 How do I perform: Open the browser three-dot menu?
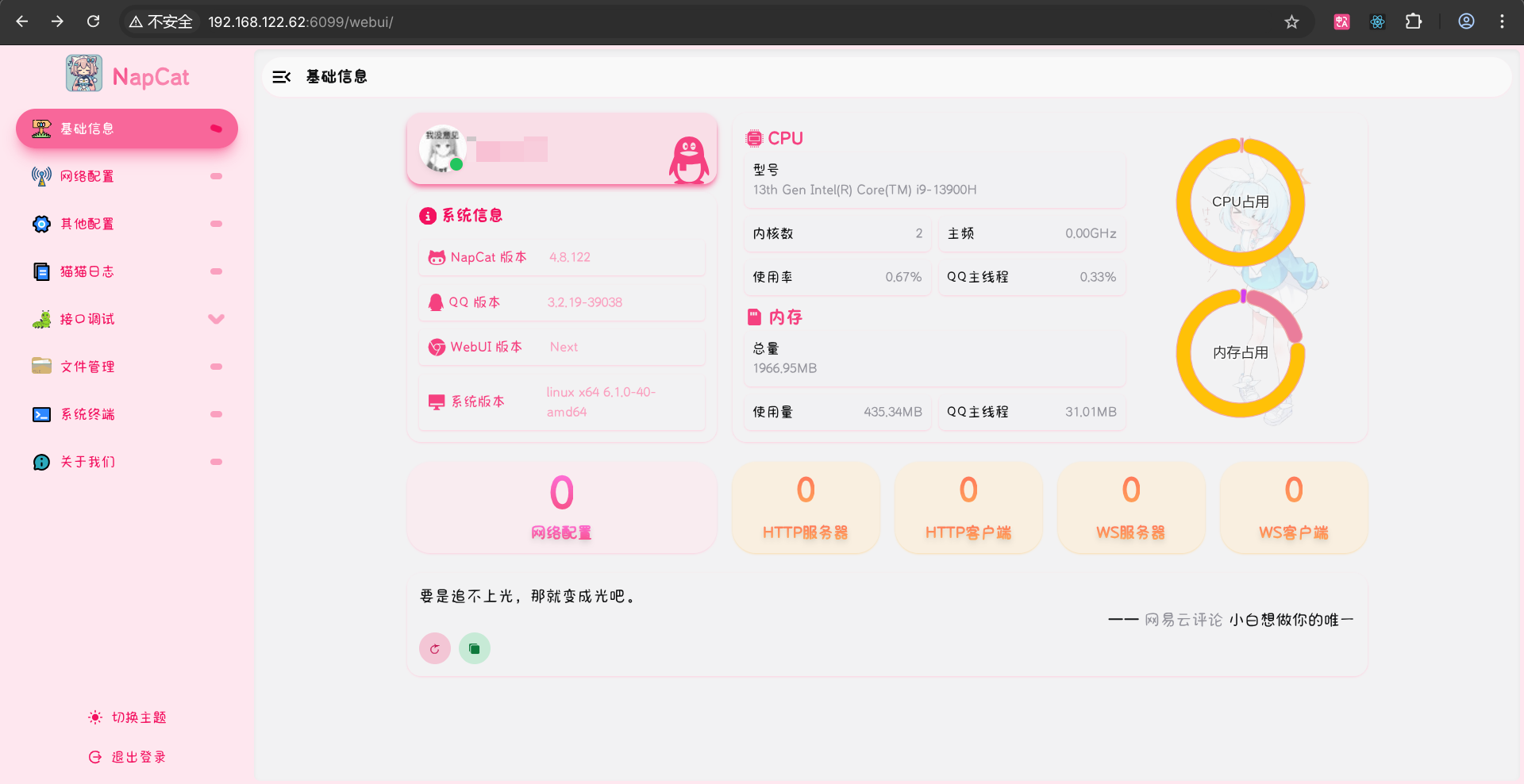pos(1502,22)
